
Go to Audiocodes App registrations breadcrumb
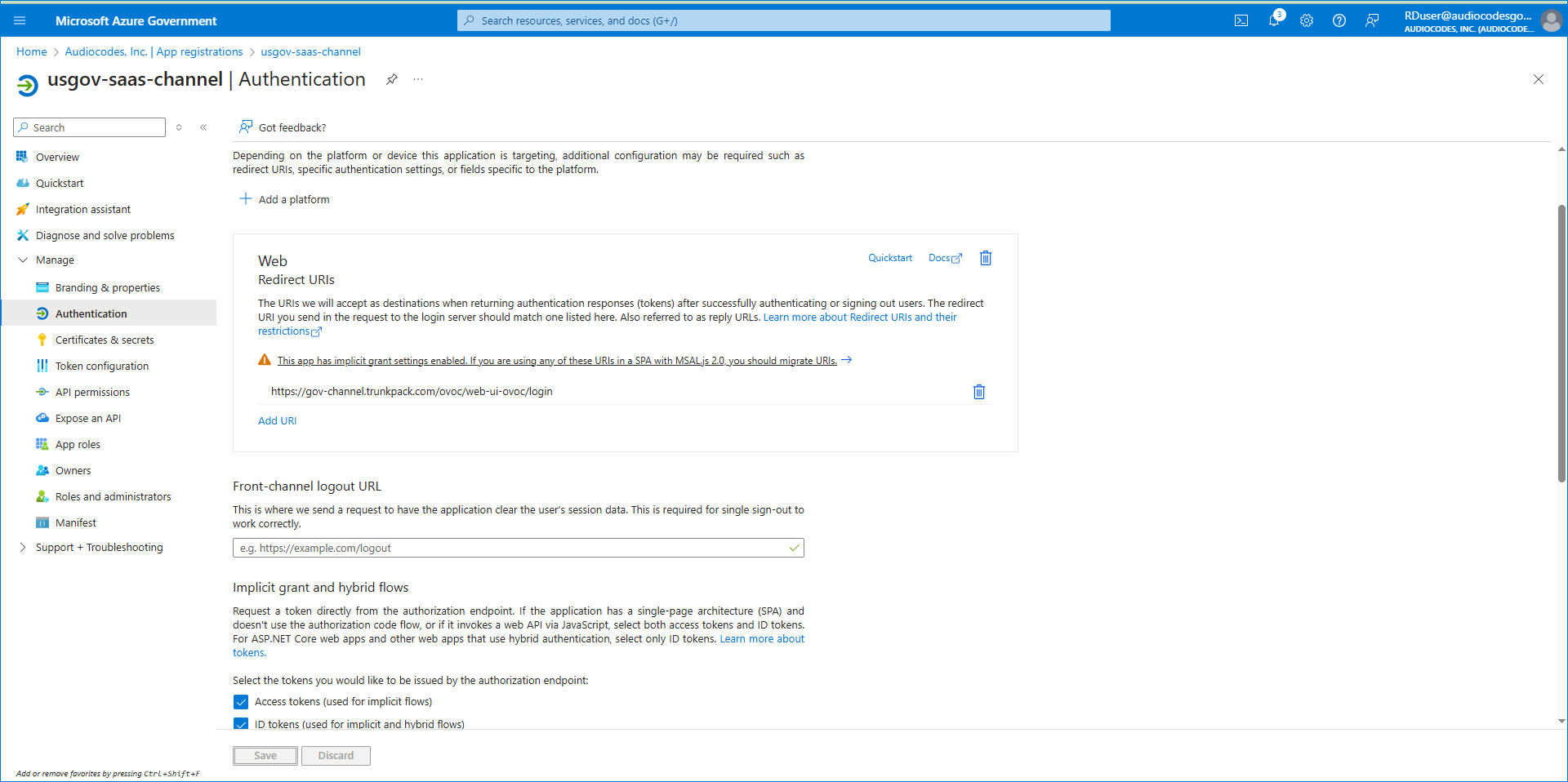[x=154, y=51]
